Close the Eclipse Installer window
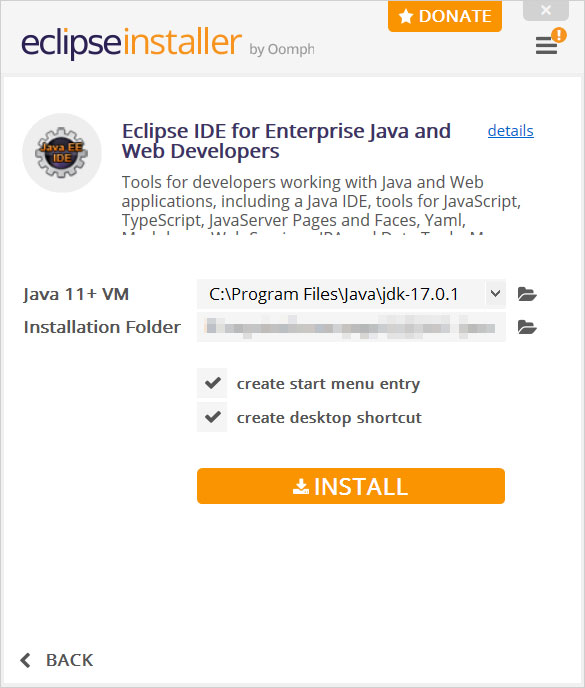 click(546, 11)
